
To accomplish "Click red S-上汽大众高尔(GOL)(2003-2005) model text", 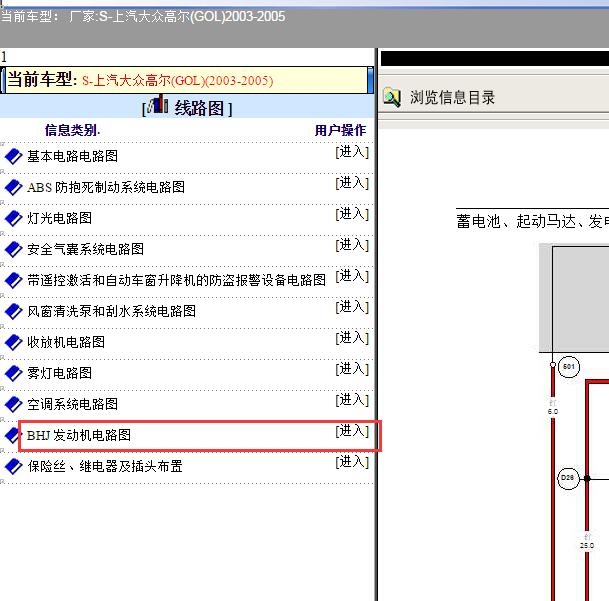I will [x=177, y=81].
